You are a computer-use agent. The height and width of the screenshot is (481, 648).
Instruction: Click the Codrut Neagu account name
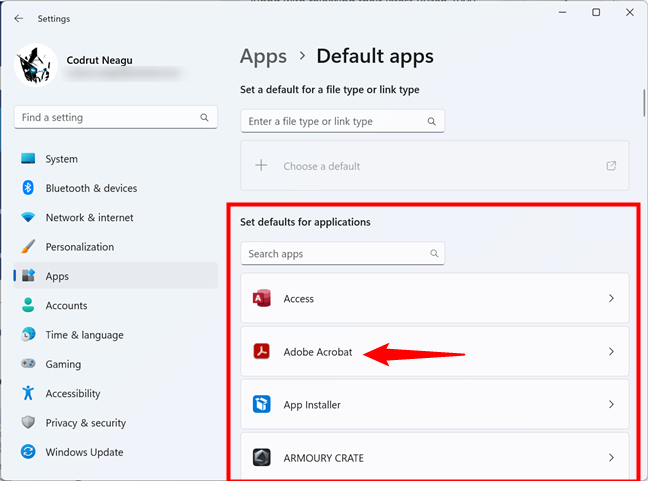coord(100,60)
